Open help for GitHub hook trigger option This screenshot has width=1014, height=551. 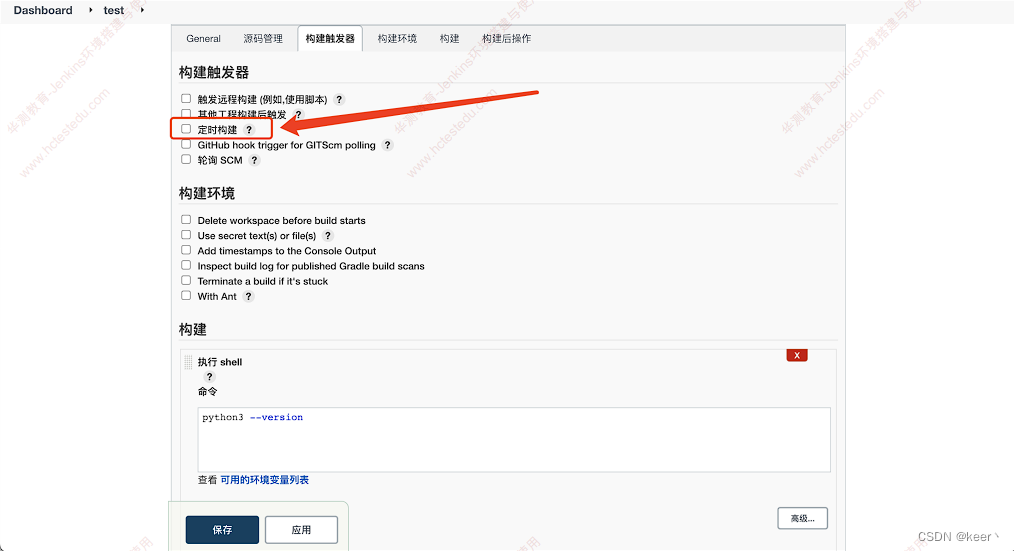(x=387, y=145)
